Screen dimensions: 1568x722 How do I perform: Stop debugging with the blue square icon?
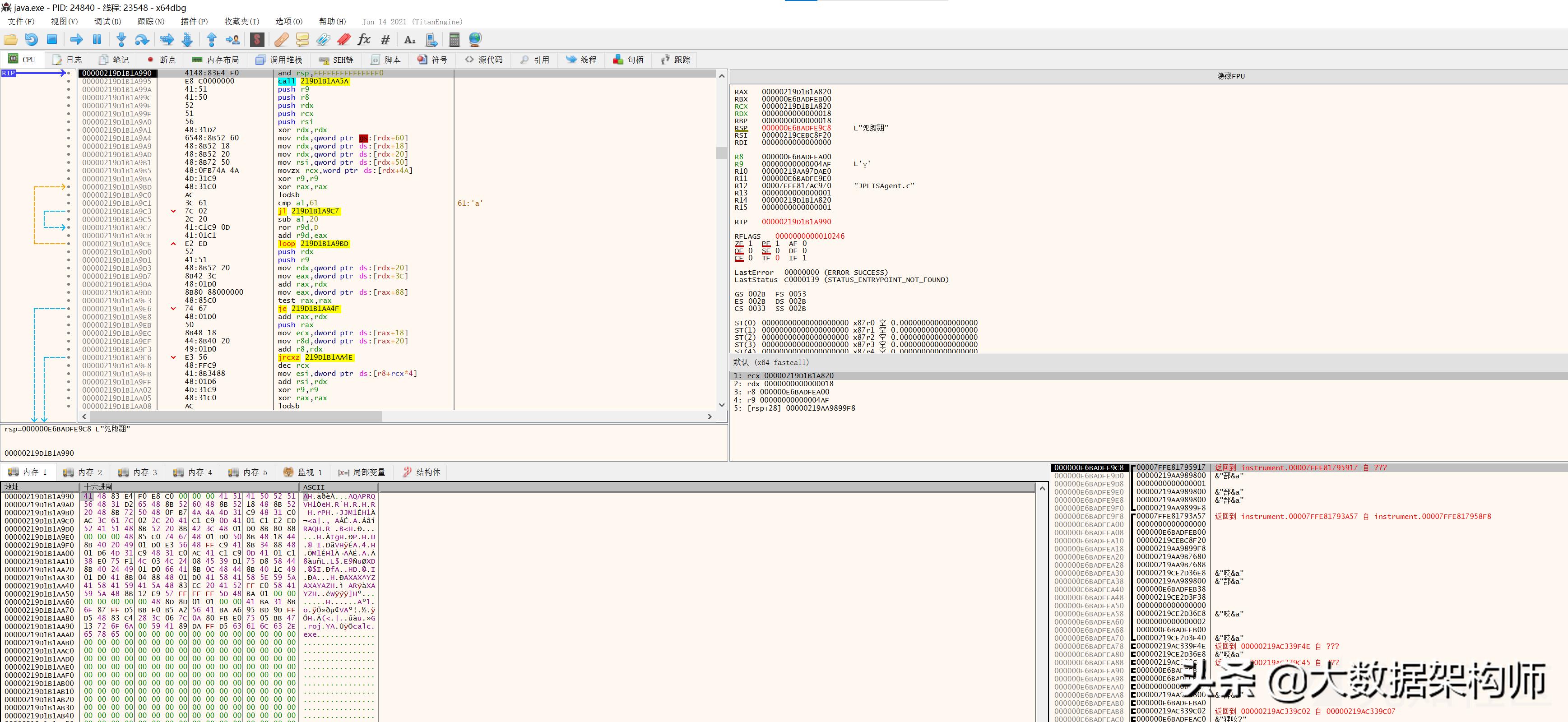coord(52,40)
